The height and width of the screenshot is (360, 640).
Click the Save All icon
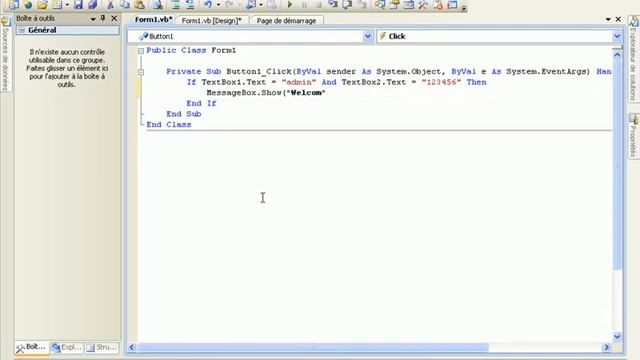pyautogui.click(x=93, y=4)
